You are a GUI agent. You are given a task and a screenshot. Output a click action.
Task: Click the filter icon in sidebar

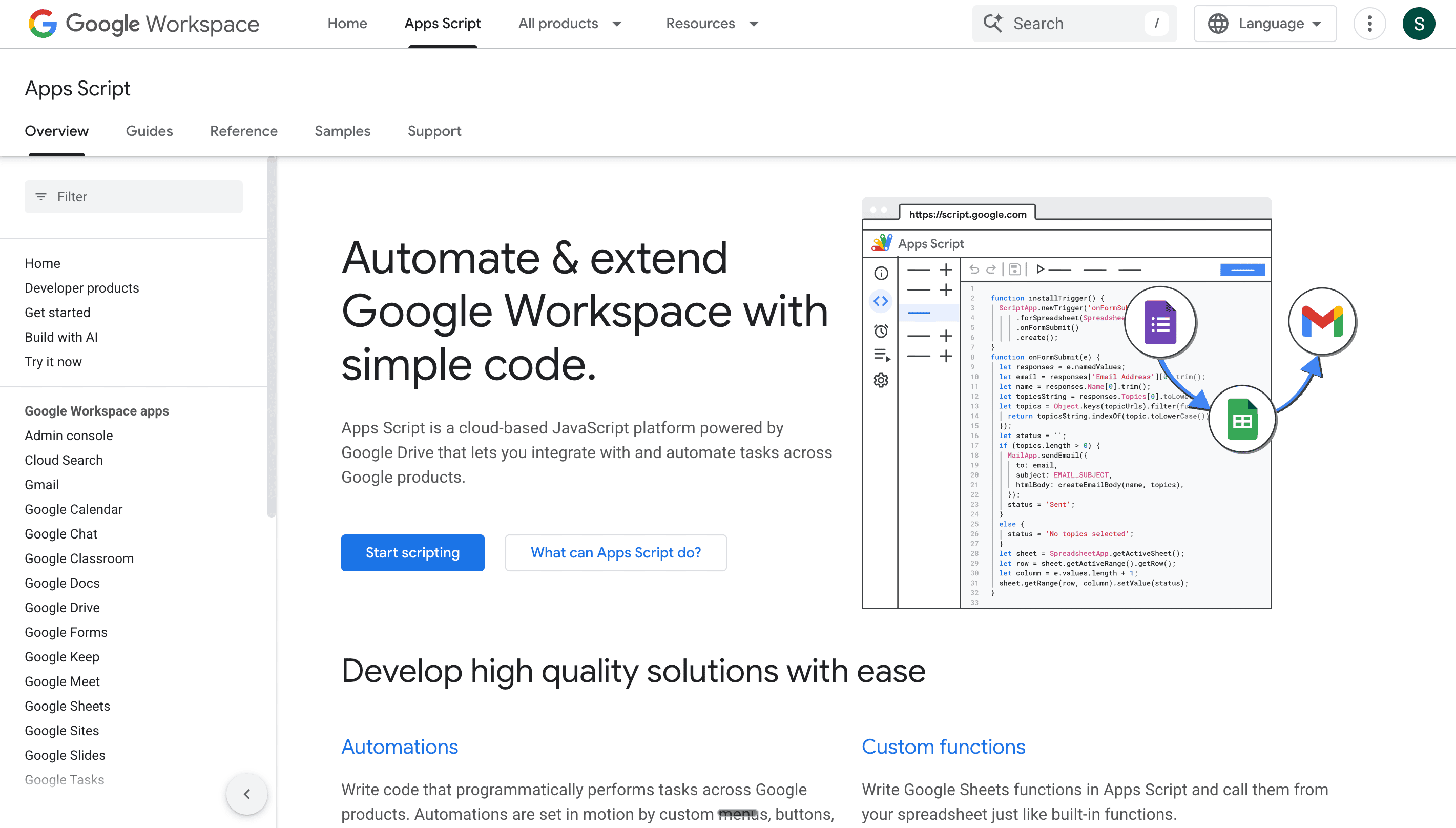click(41, 197)
